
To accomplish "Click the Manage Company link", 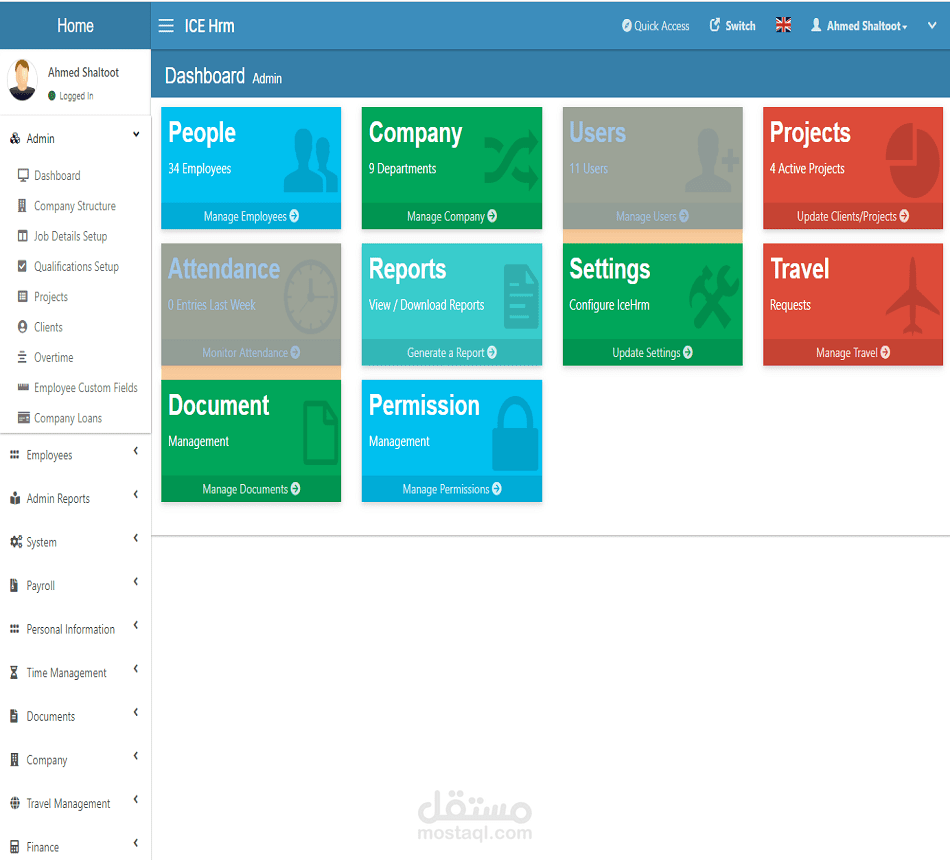I will pos(452,216).
